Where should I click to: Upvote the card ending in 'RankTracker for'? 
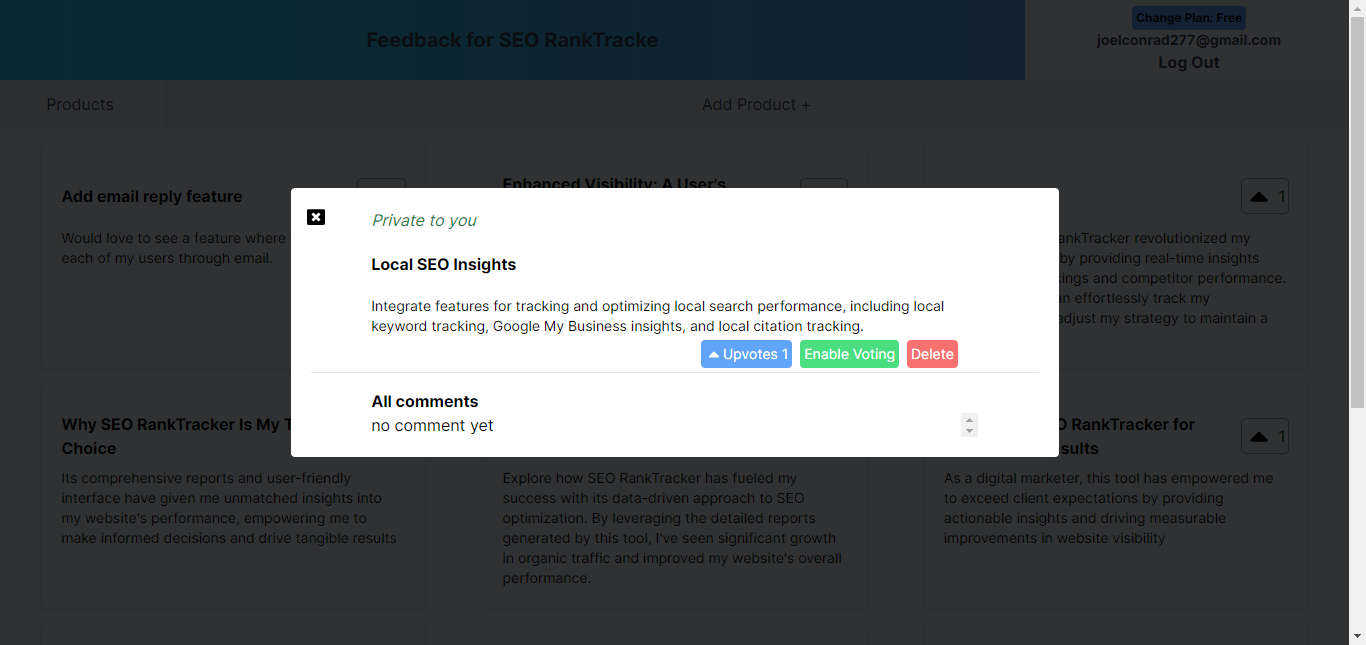[x=1265, y=436]
